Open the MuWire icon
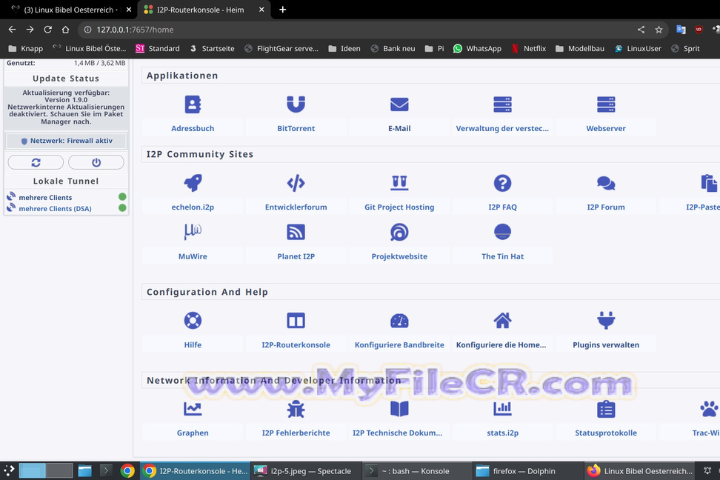Image resolution: width=720 pixels, height=480 pixels. tap(192, 232)
